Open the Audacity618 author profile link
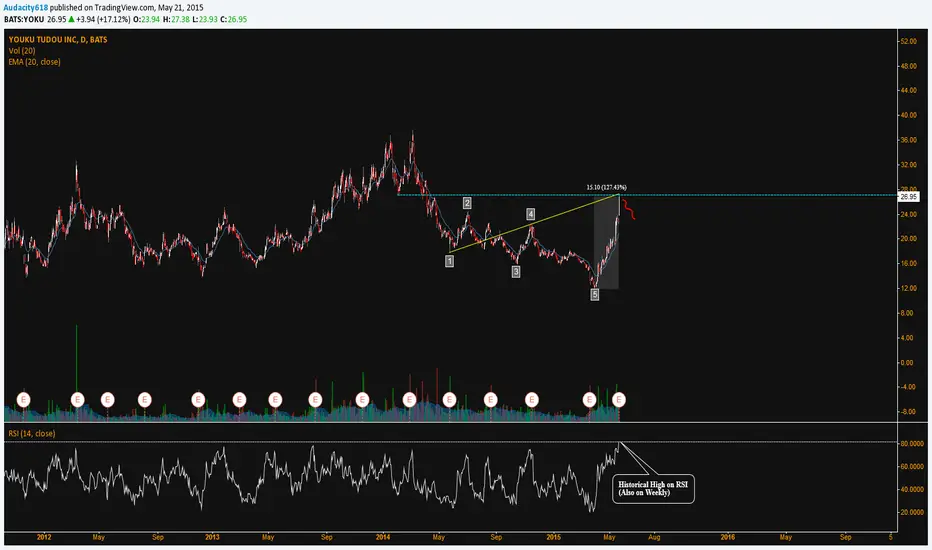 [26, 8]
